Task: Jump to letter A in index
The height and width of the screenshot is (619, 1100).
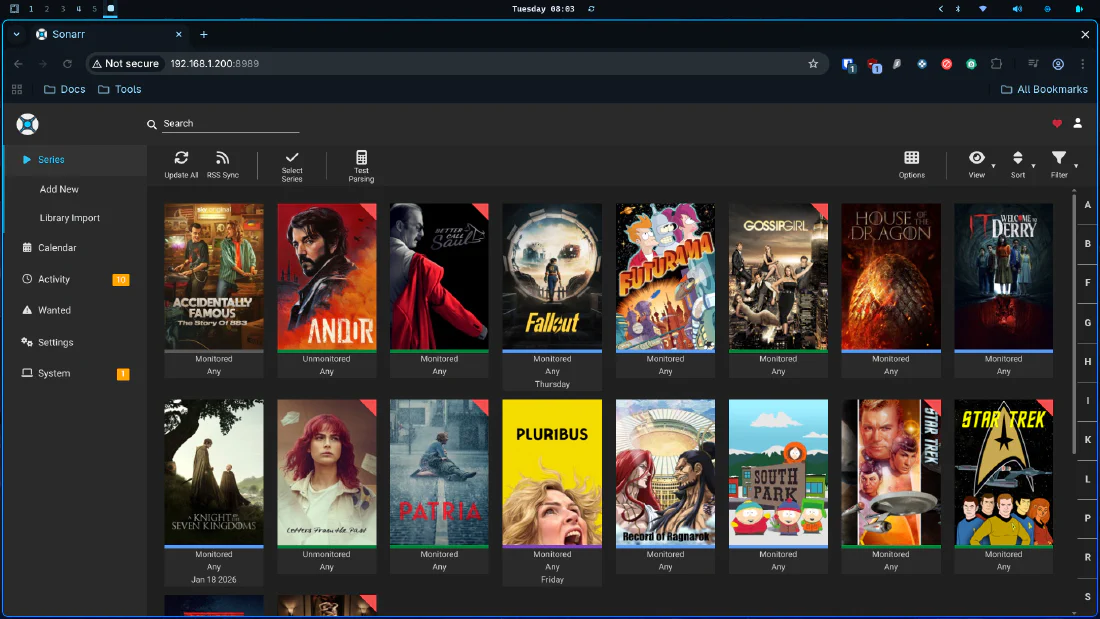Action: (x=1087, y=205)
